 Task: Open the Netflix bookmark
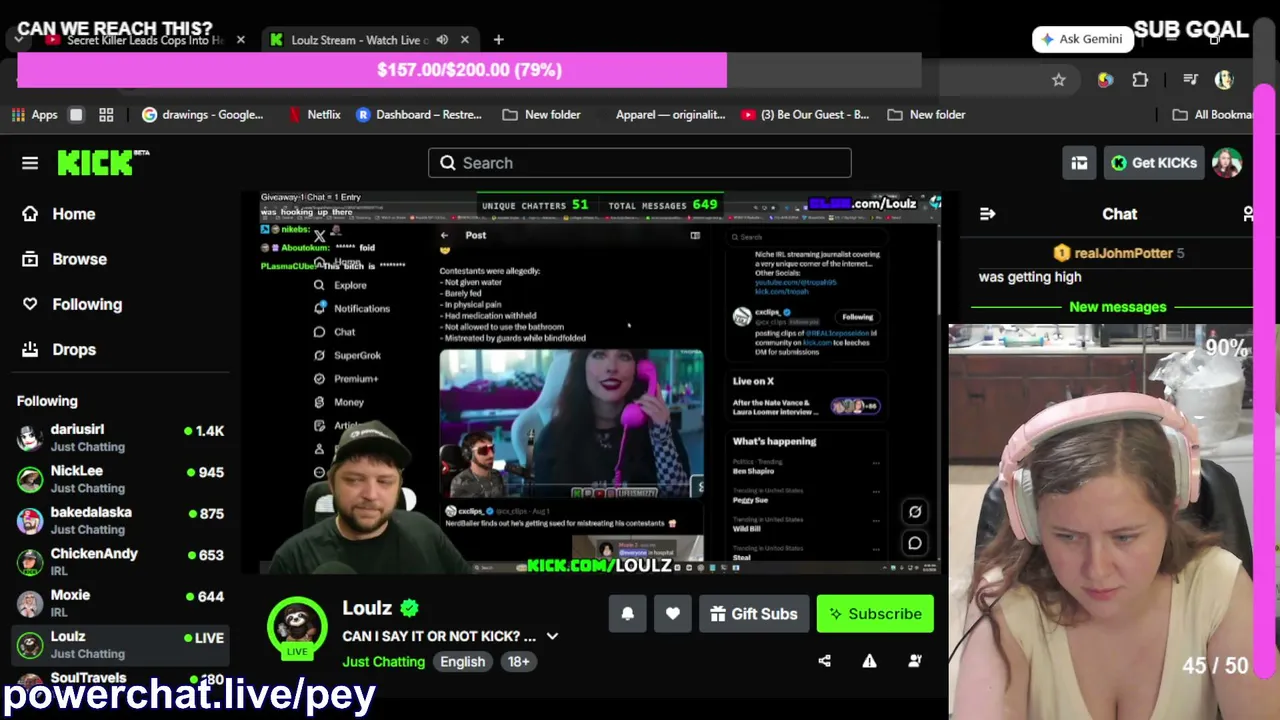pos(314,115)
